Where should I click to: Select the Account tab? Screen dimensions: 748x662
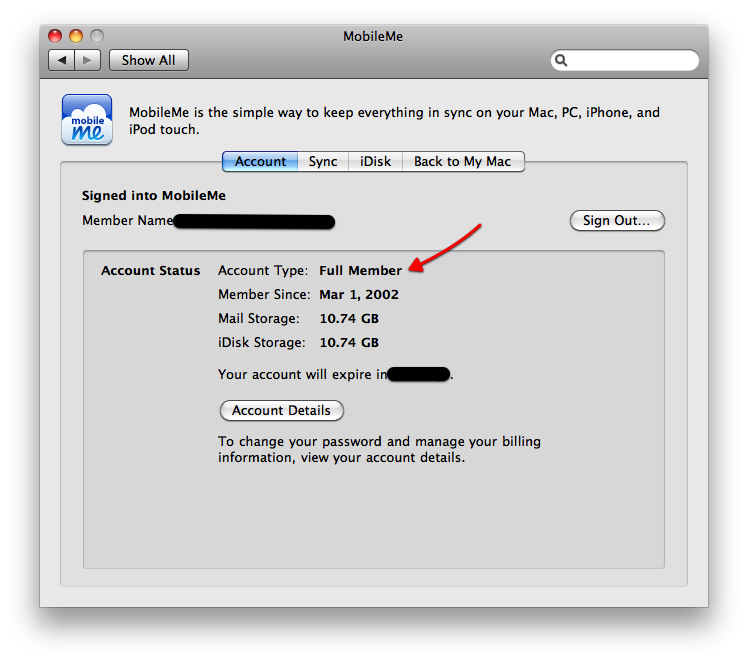coord(260,161)
